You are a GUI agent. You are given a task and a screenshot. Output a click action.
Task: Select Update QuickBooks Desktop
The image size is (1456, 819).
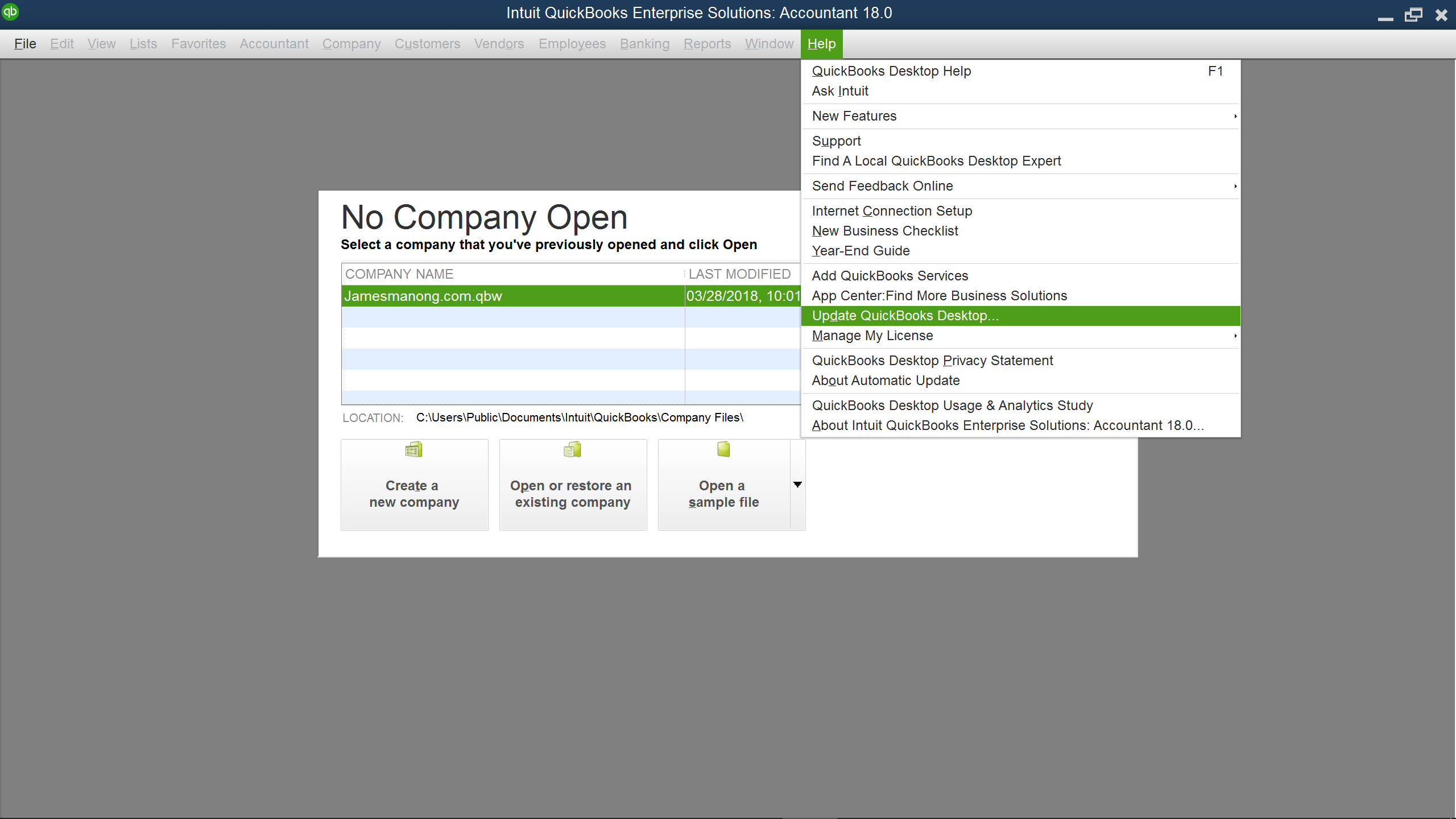pyautogui.click(x=905, y=316)
